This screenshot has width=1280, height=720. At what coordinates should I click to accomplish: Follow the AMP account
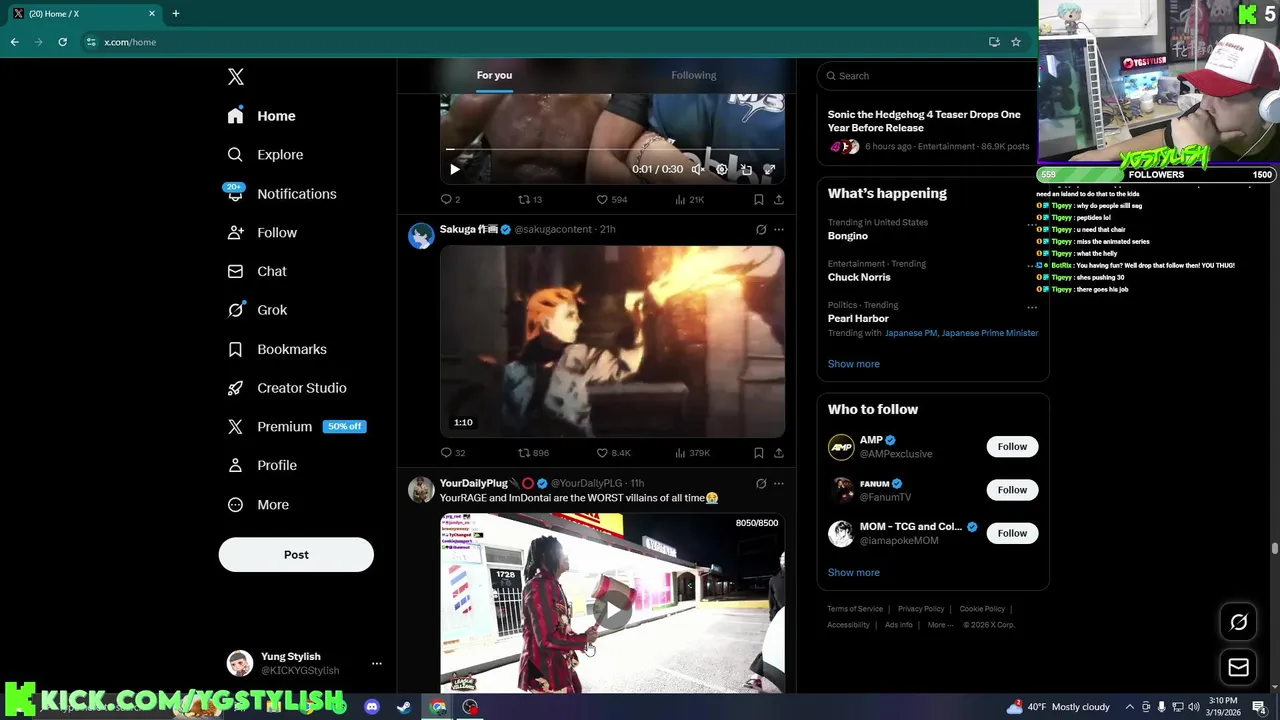tap(1012, 447)
